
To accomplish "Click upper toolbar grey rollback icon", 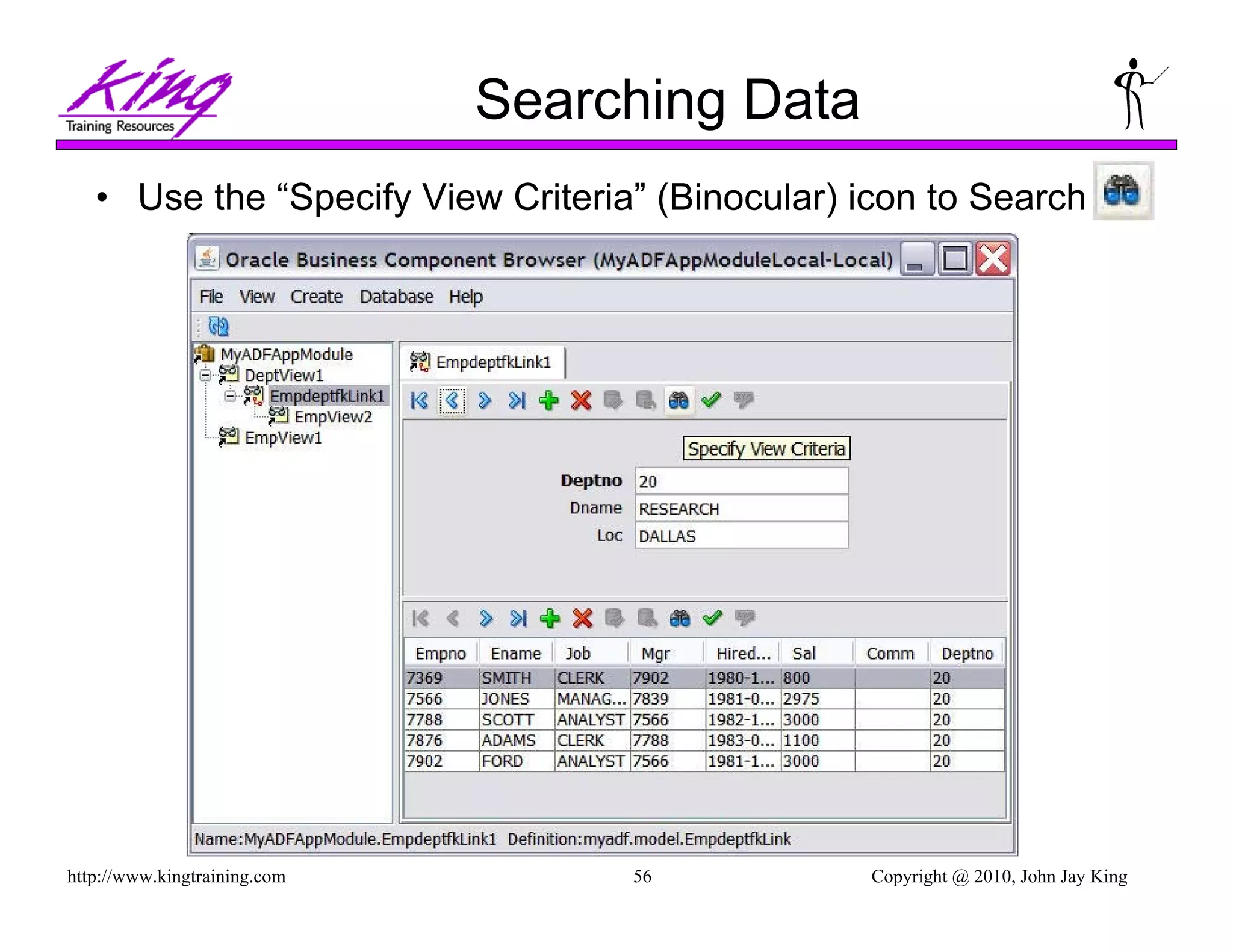I will tap(744, 400).
